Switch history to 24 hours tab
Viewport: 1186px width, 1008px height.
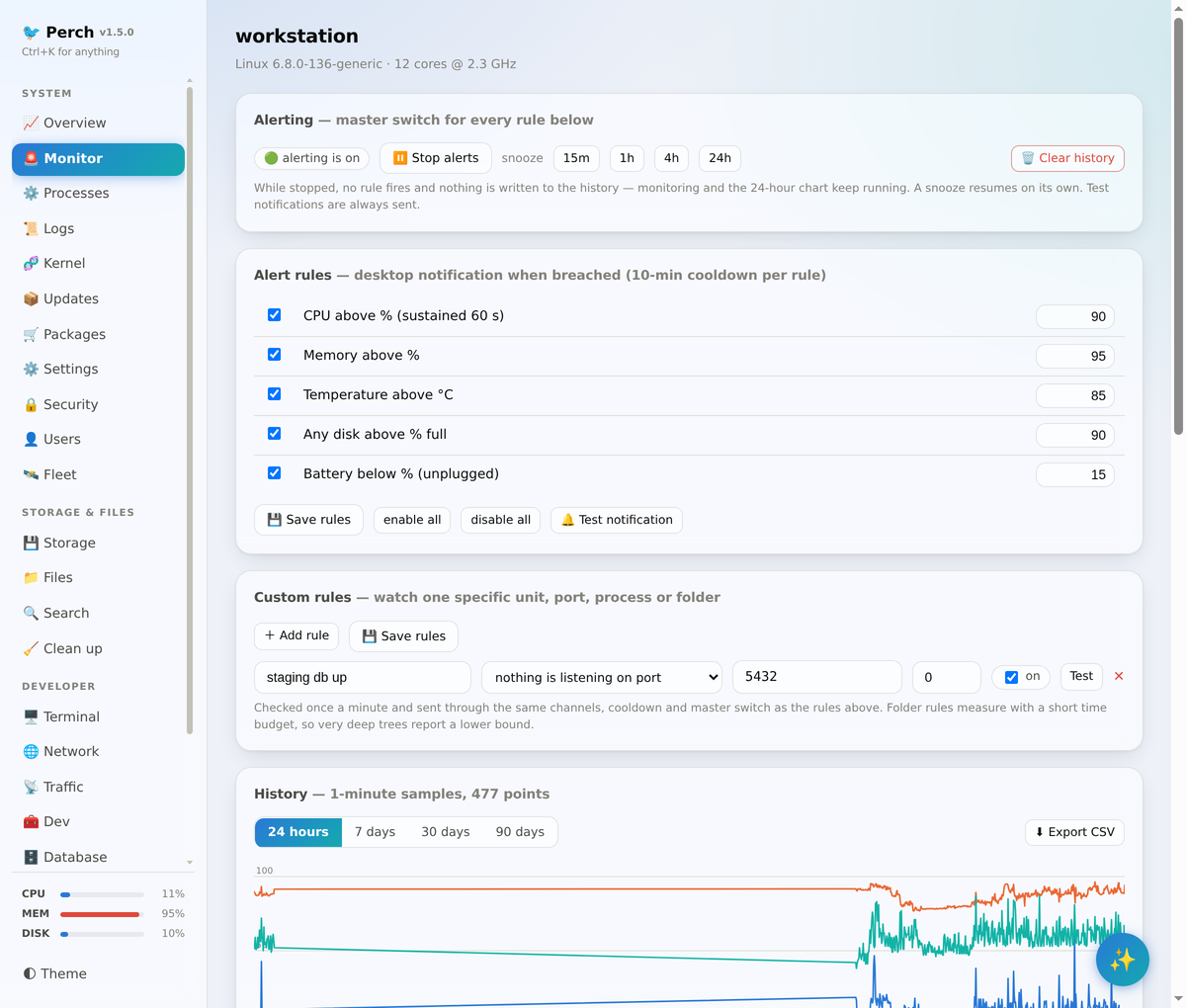(x=297, y=832)
